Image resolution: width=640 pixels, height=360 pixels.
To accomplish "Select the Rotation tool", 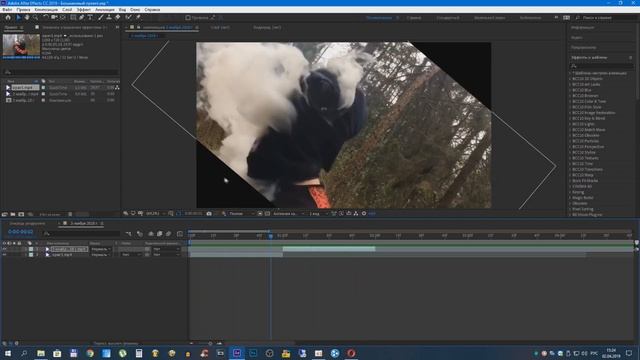I will (46, 18).
